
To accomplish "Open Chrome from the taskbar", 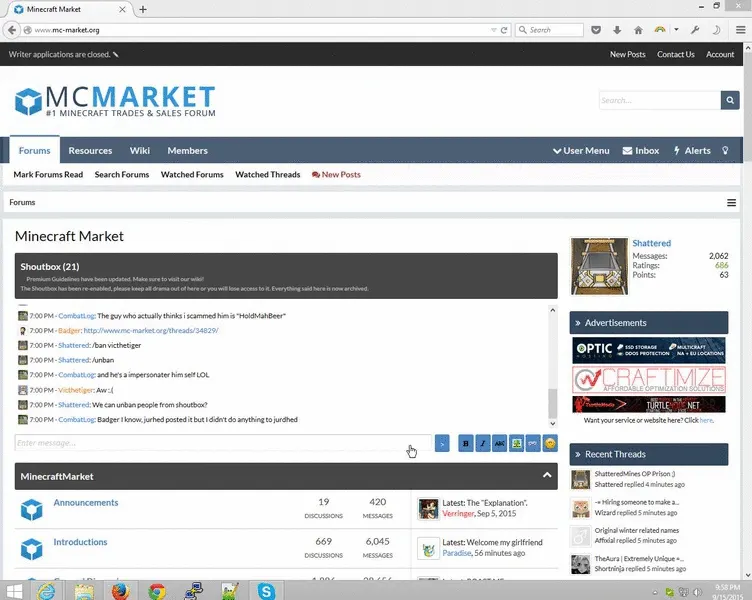I will [156, 591].
